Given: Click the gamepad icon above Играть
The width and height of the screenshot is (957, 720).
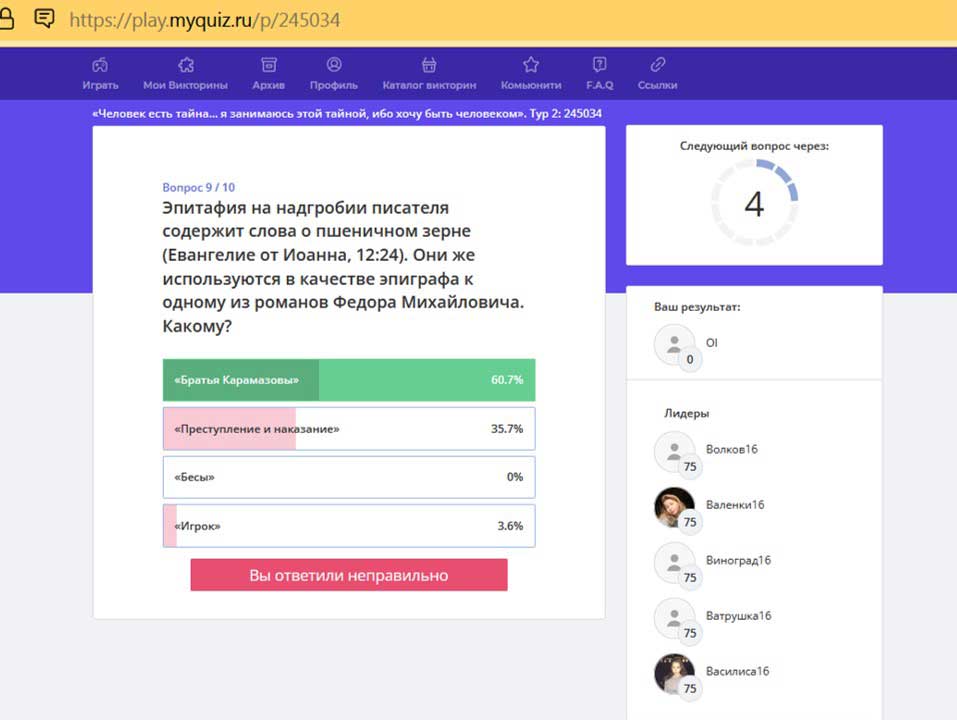Looking at the screenshot, I should click(100, 65).
